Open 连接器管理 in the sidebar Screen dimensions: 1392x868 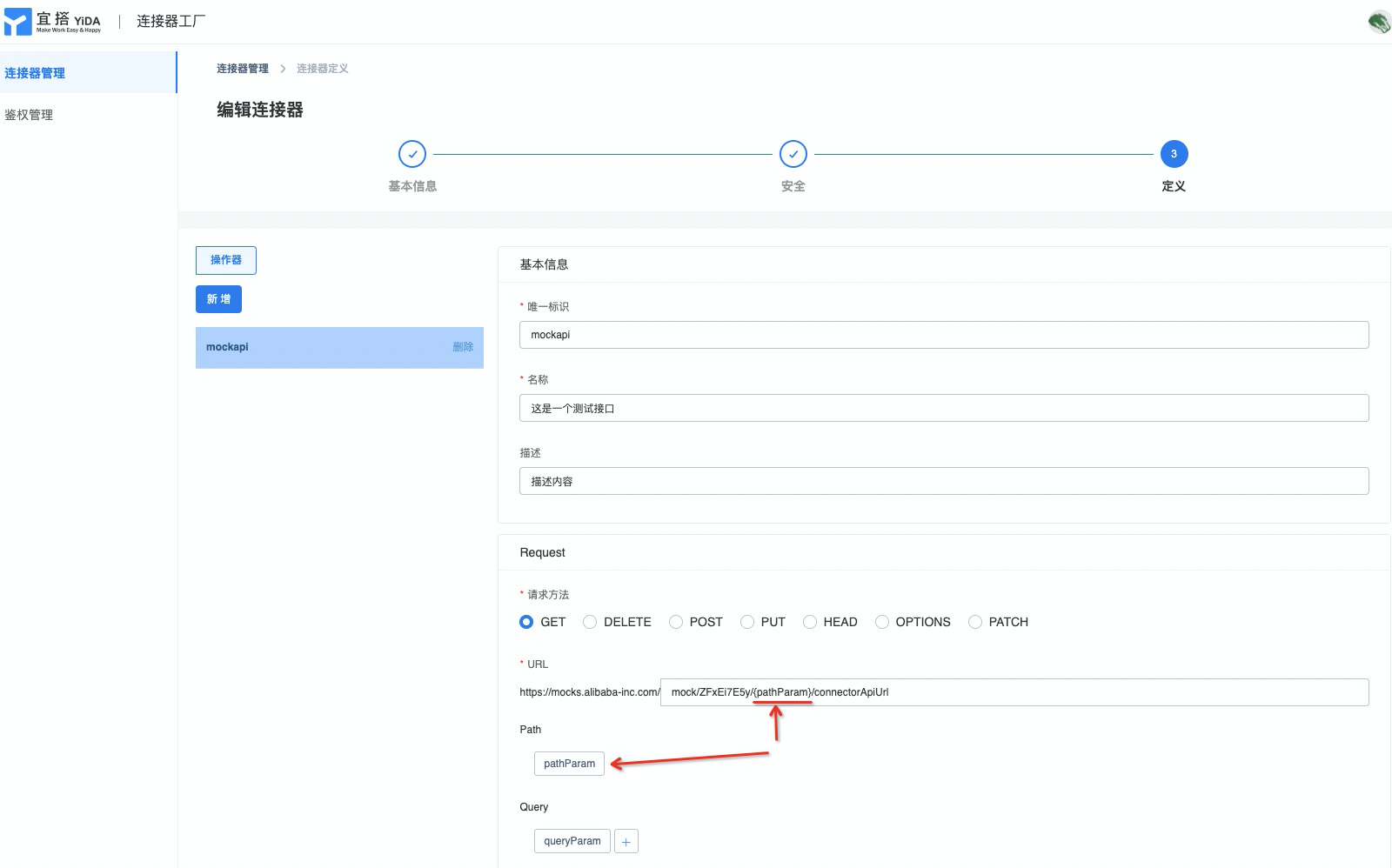[x=35, y=73]
